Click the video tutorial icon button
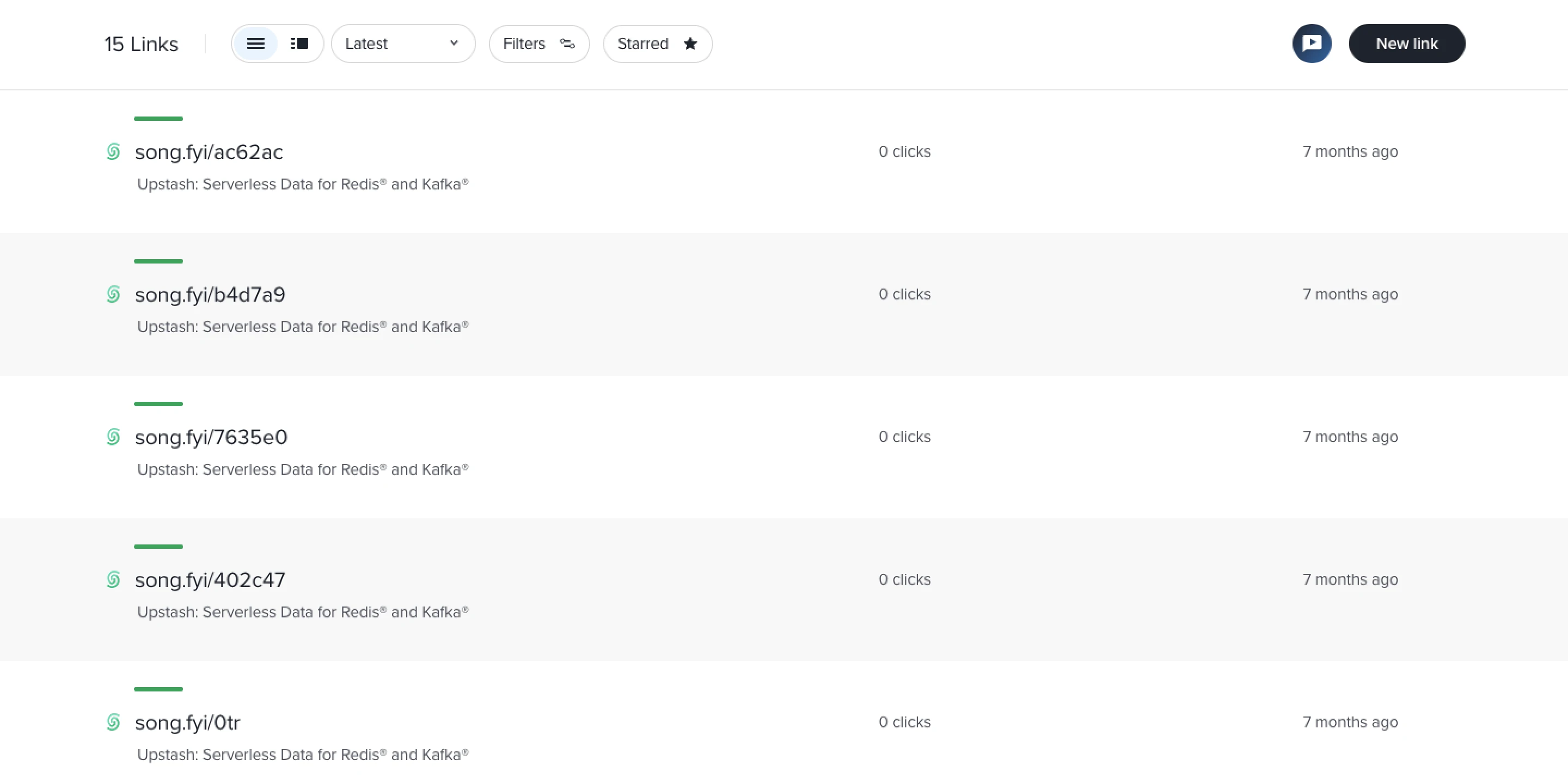This screenshot has width=1568, height=784. click(x=1312, y=44)
